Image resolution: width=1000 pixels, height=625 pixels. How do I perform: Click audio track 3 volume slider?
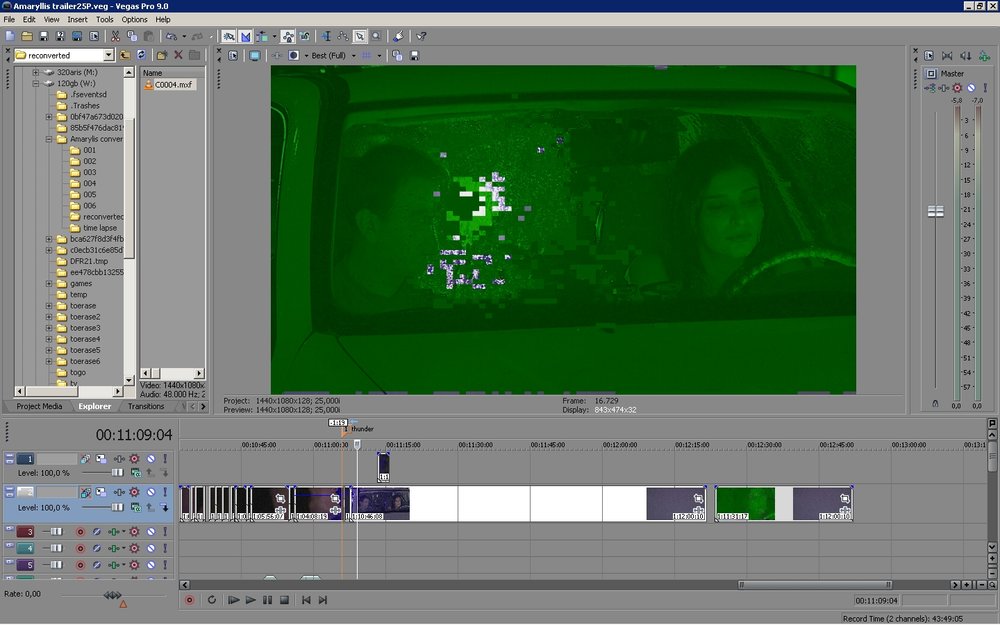[56, 531]
